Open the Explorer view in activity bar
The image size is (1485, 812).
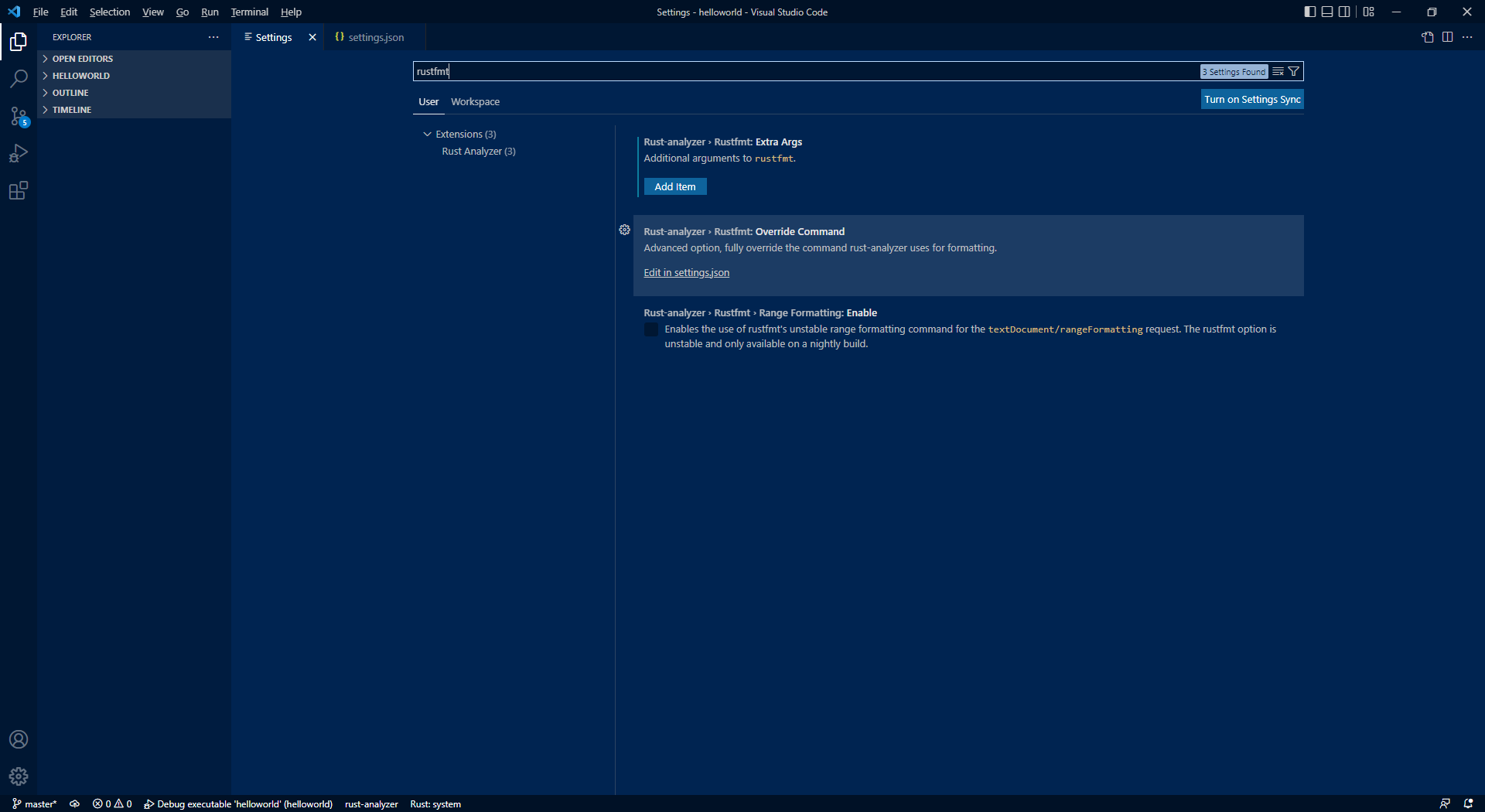coord(19,42)
